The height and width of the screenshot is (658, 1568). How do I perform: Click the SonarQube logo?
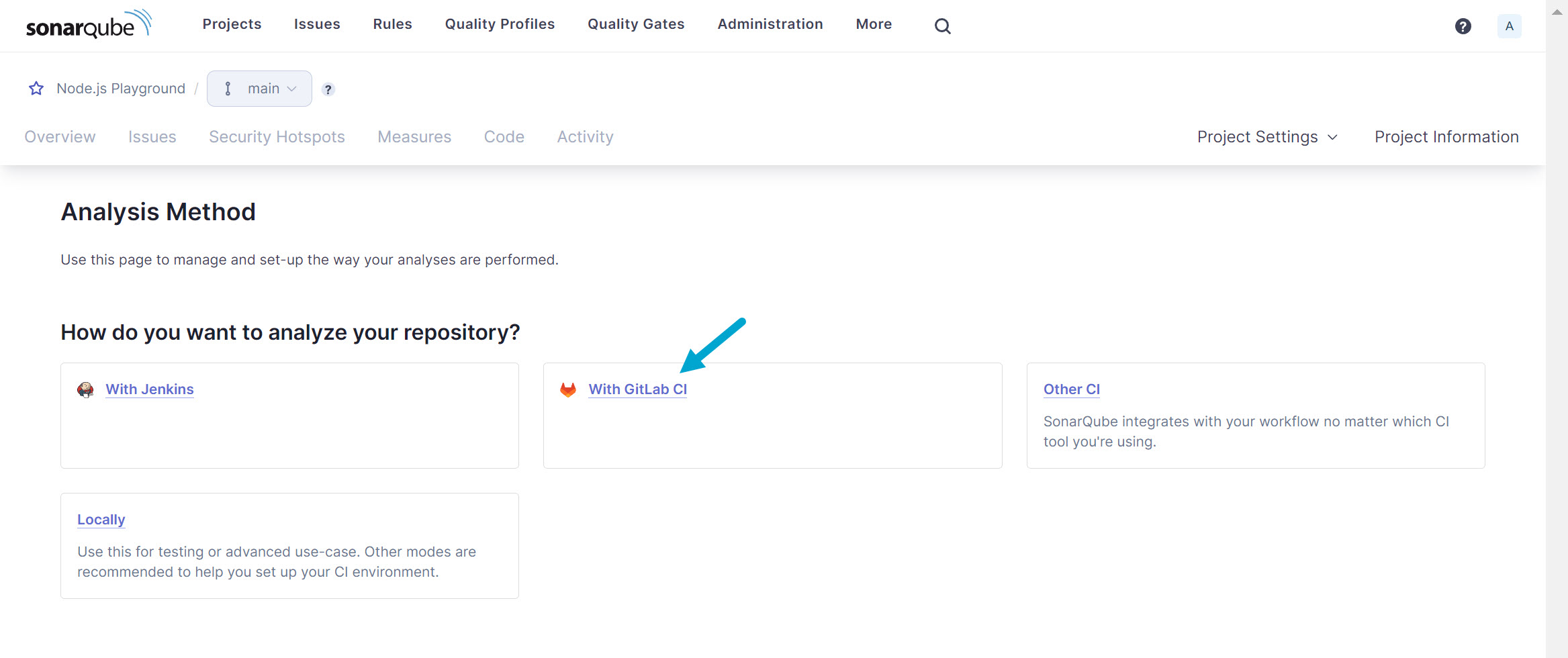tap(89, 25)
